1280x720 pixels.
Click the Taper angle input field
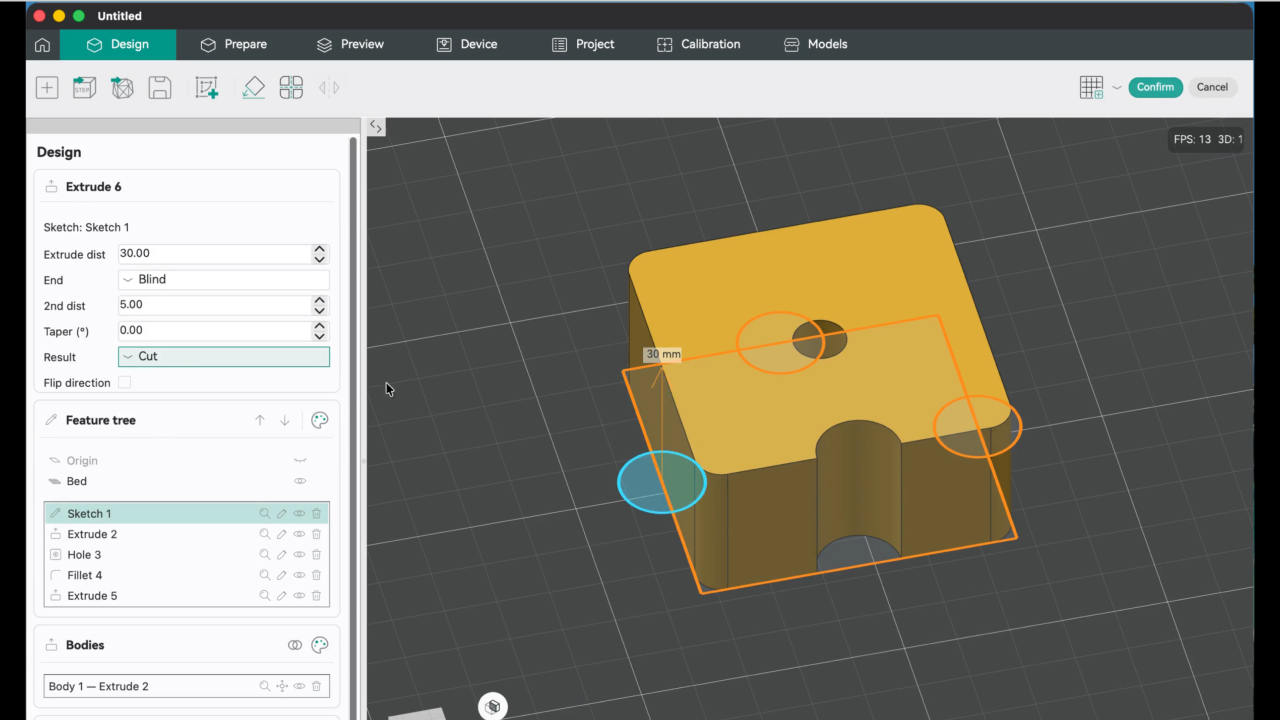214,330
